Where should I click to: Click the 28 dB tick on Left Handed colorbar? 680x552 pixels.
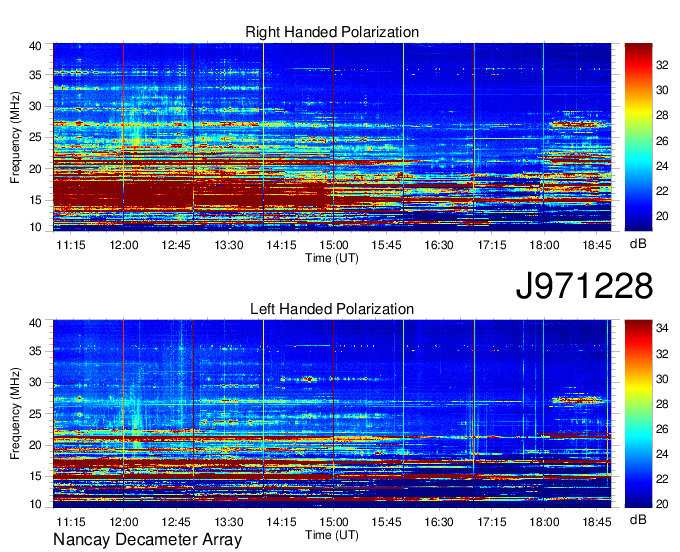click(662, 404)
